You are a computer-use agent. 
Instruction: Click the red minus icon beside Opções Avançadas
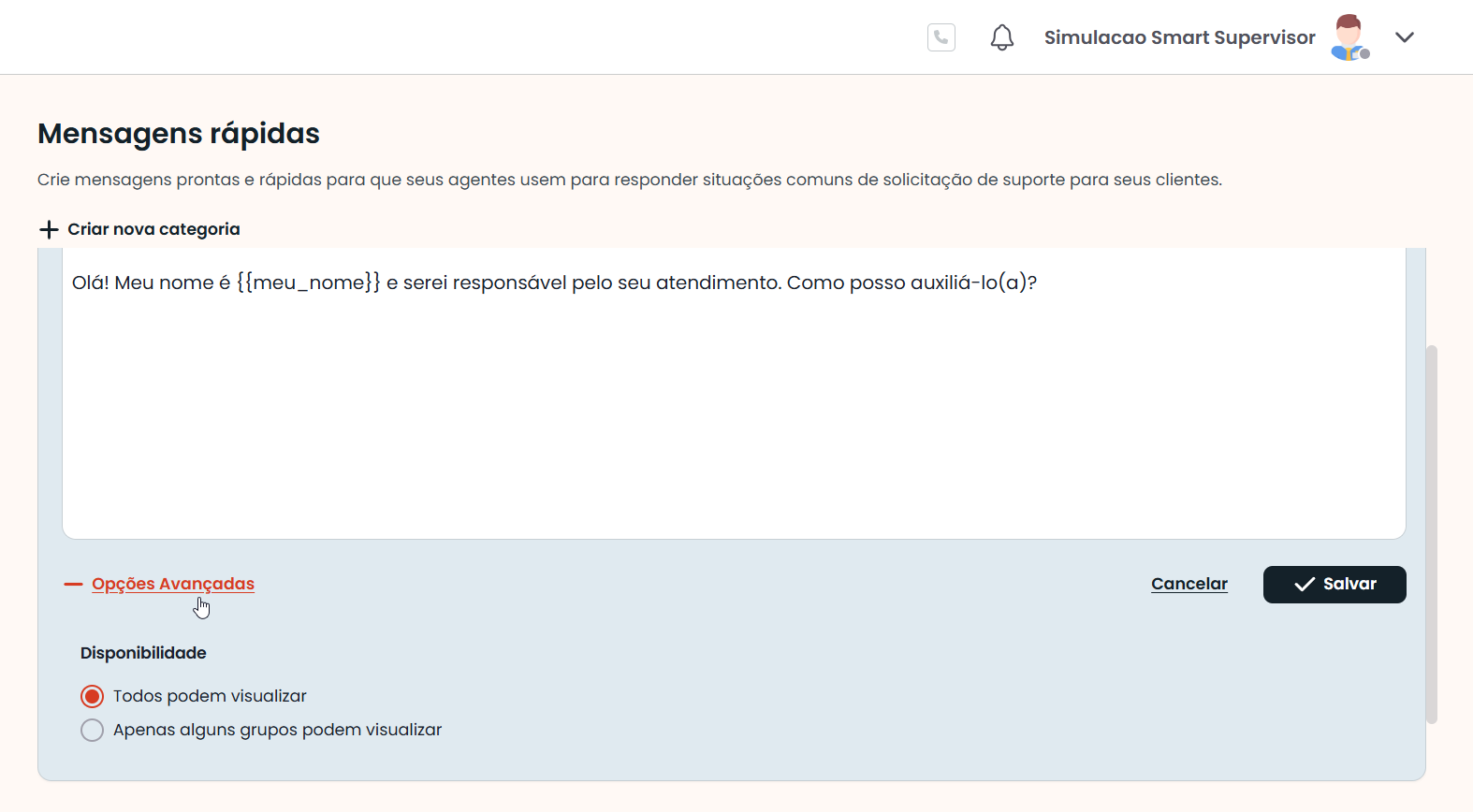(73, 585)
